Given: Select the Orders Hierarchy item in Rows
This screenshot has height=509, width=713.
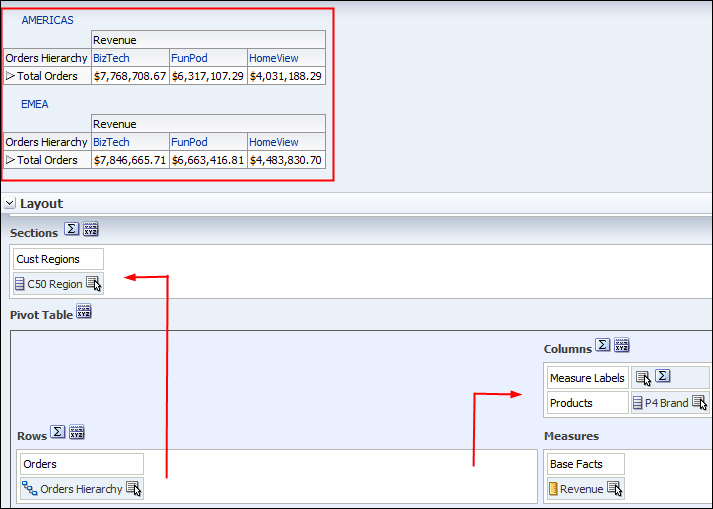Looking at the screenshot, I should tap(82, 489).
